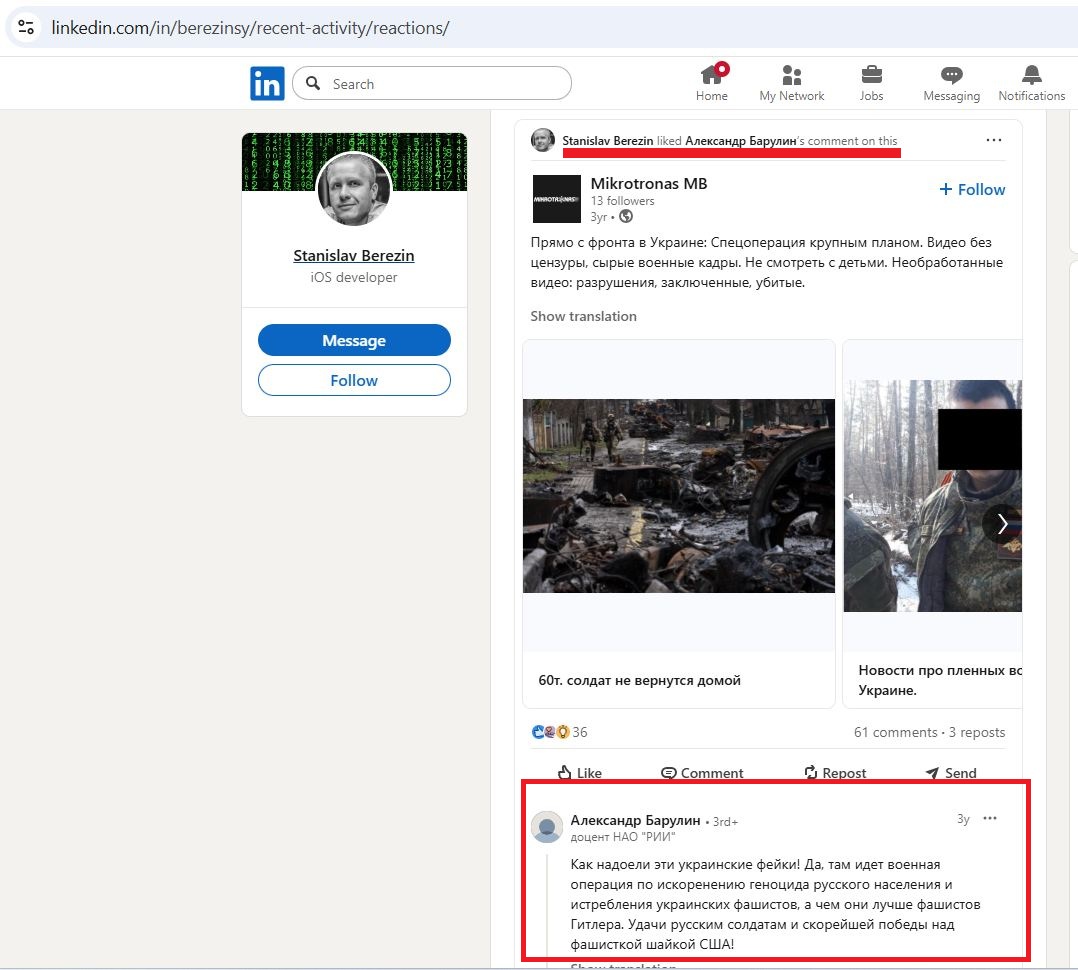
Task: Open the My Network icon
Action: (792, 83)
